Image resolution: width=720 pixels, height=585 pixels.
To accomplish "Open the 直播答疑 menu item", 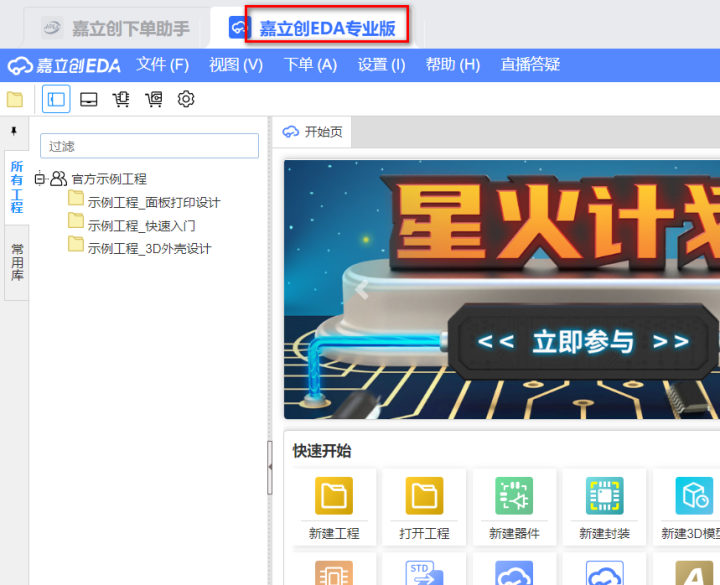I will tap(530, 65).
